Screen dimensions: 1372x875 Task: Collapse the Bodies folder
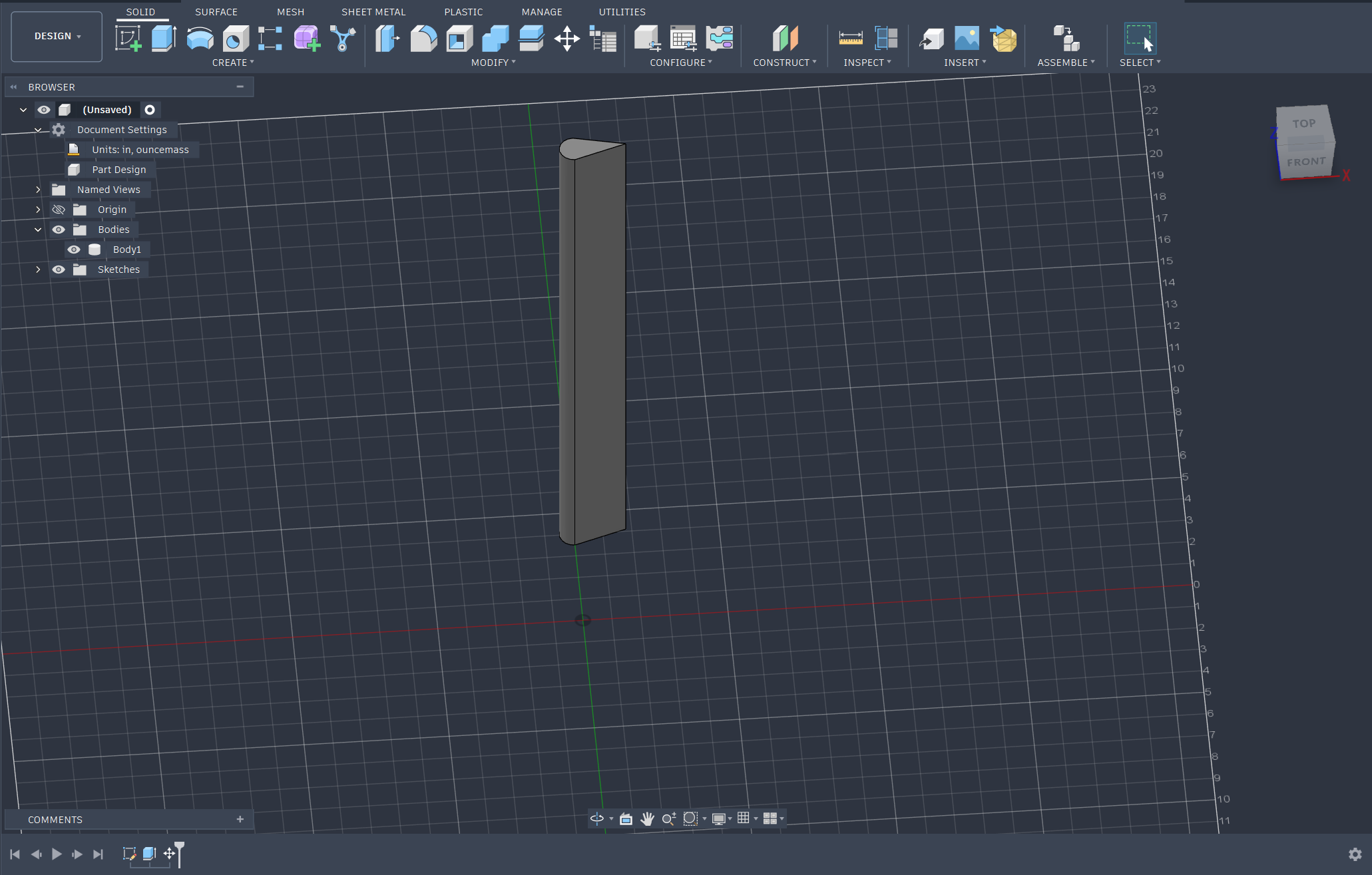(x=38, y=230)
